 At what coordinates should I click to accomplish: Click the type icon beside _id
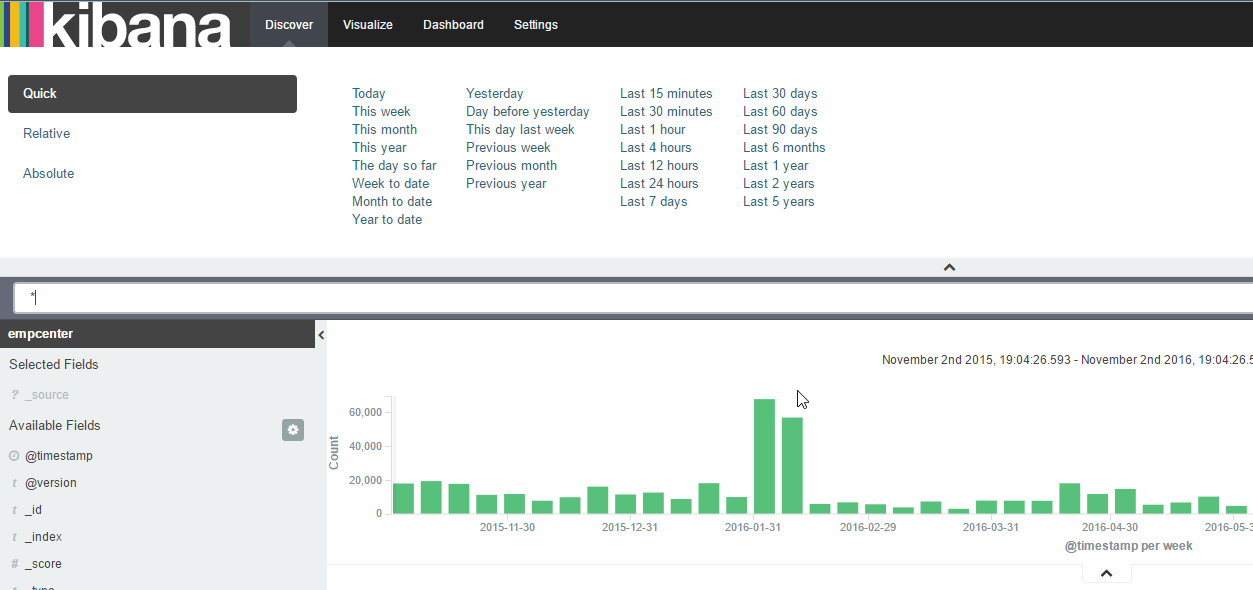coord(14,510)
